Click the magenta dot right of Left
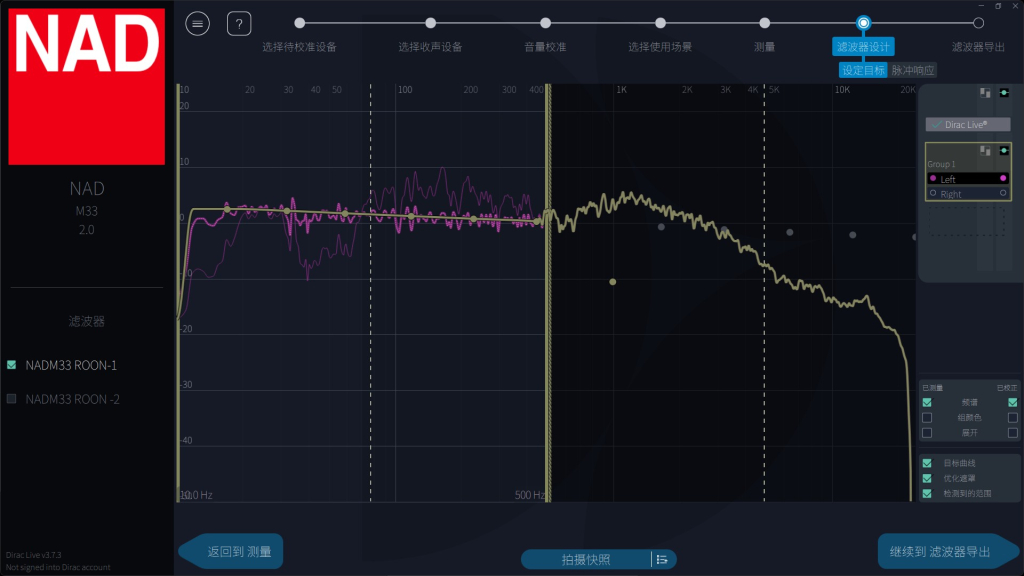Screen dimensions: 1024x576 click(x=1003, y=178)
